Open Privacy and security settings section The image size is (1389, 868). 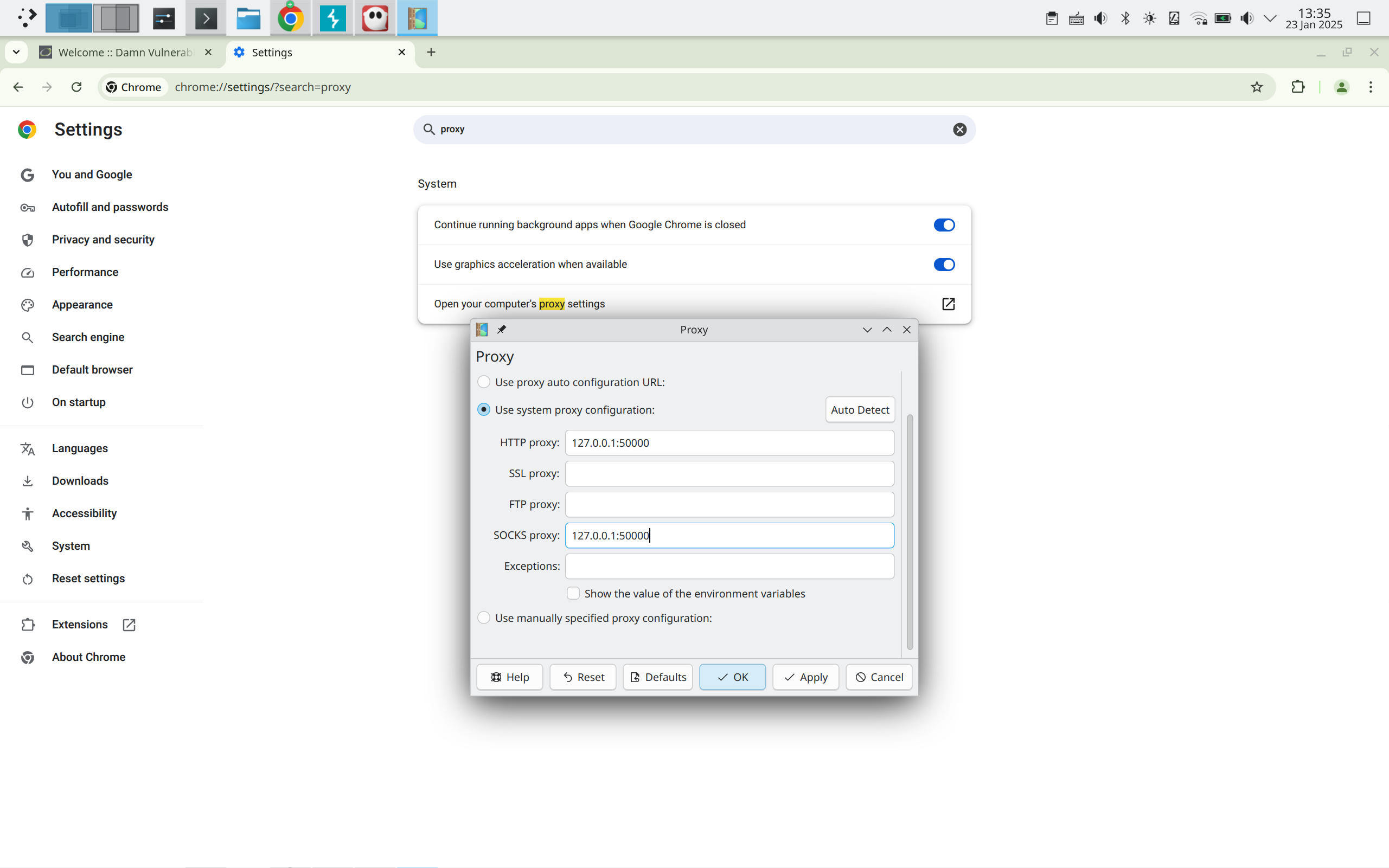click(103, 240)
